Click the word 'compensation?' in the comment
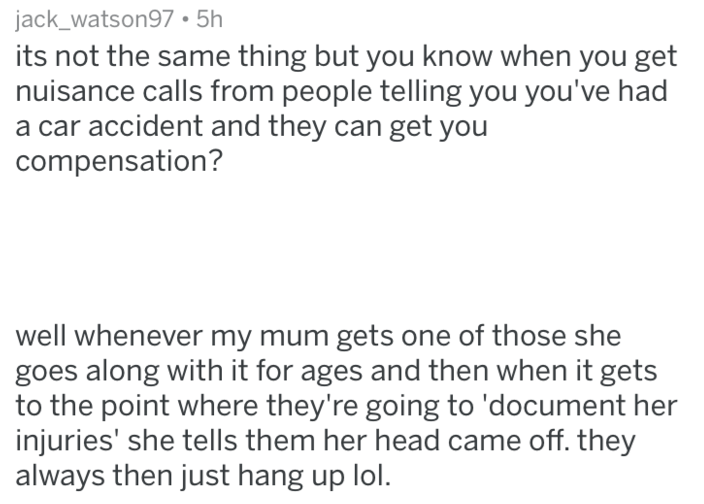 tap(118, 163)
